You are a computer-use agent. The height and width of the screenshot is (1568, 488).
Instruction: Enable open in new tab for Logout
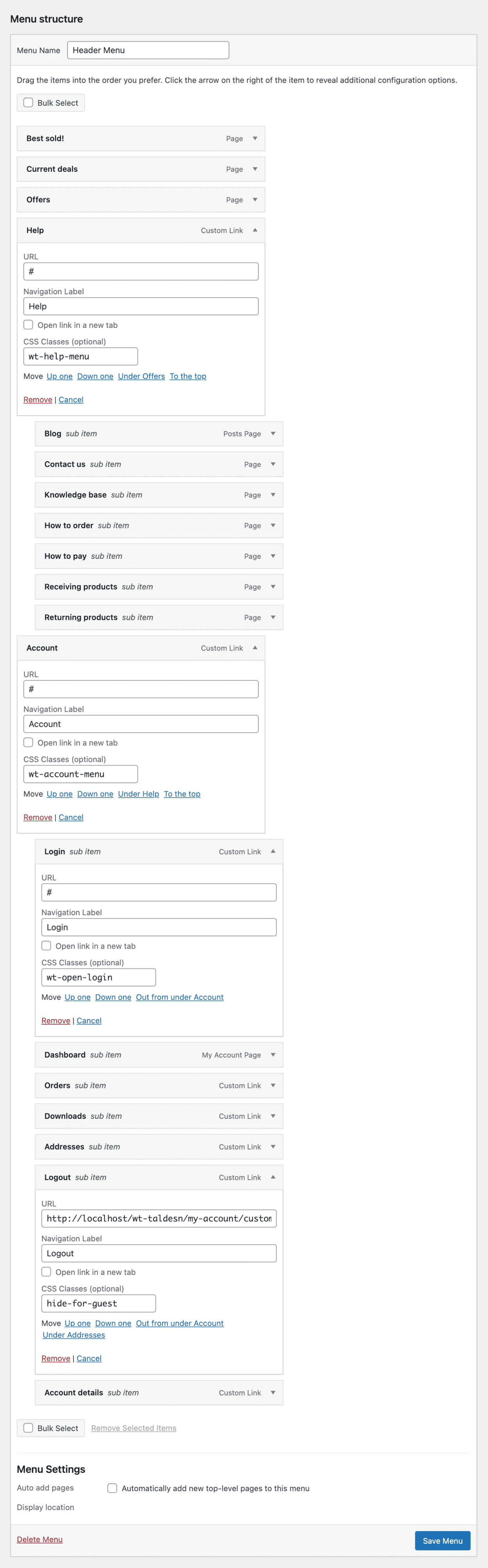46,1272
